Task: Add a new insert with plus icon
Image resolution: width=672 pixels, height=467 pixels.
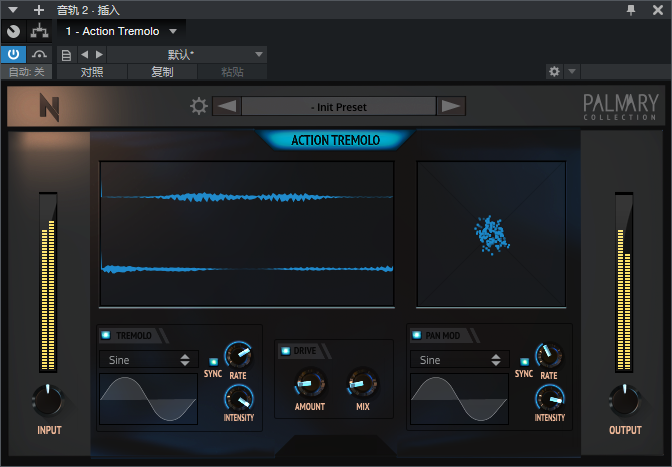Action: 39,10
